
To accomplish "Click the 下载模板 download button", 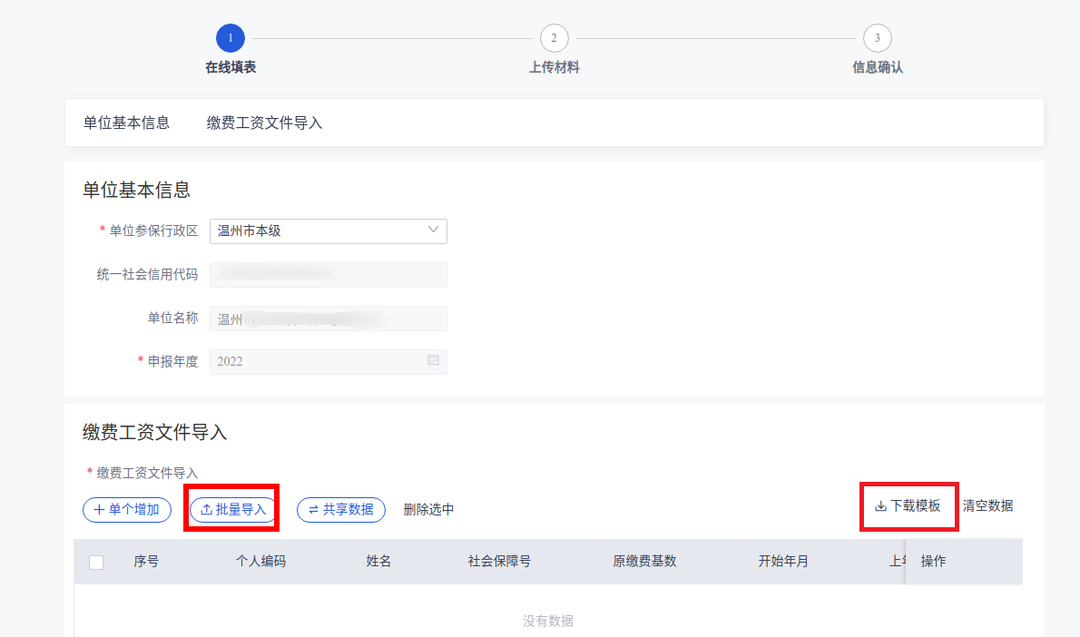I will pos(908,506).
